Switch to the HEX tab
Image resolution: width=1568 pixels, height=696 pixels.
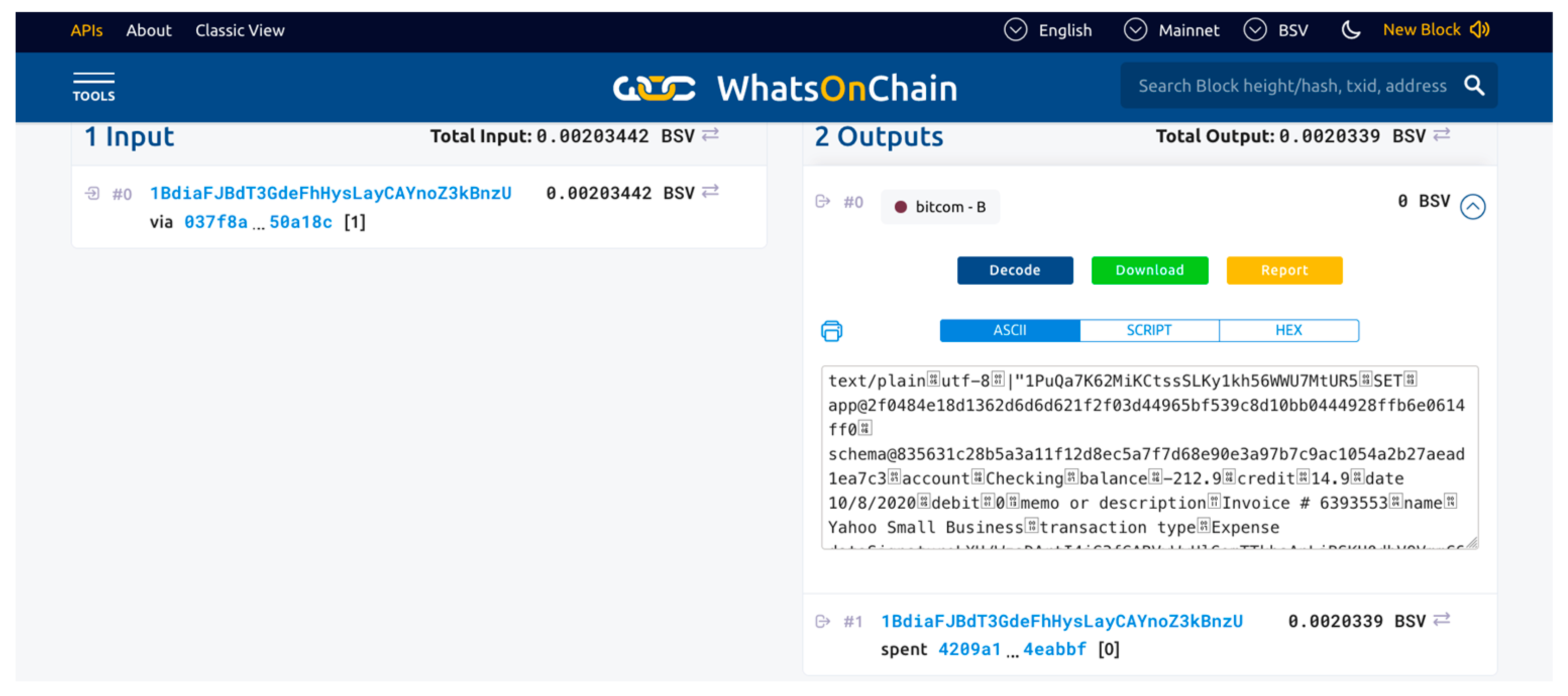tap(1288, 331)
